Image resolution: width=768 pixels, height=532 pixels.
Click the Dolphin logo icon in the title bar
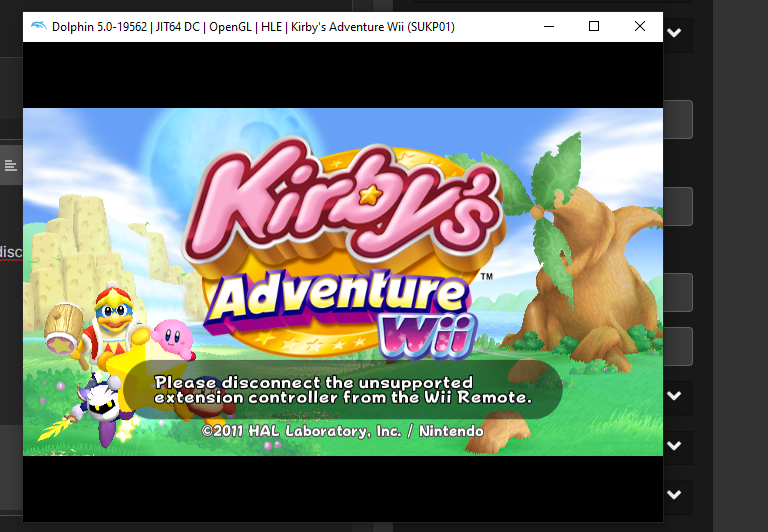(39, 26)
